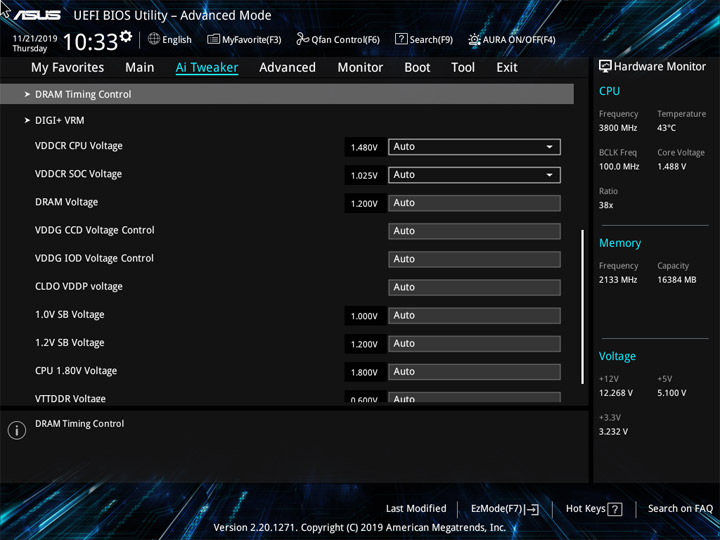
Task: Click CPU 1.80V Voltage Auto field
Action: click(474, 371)
